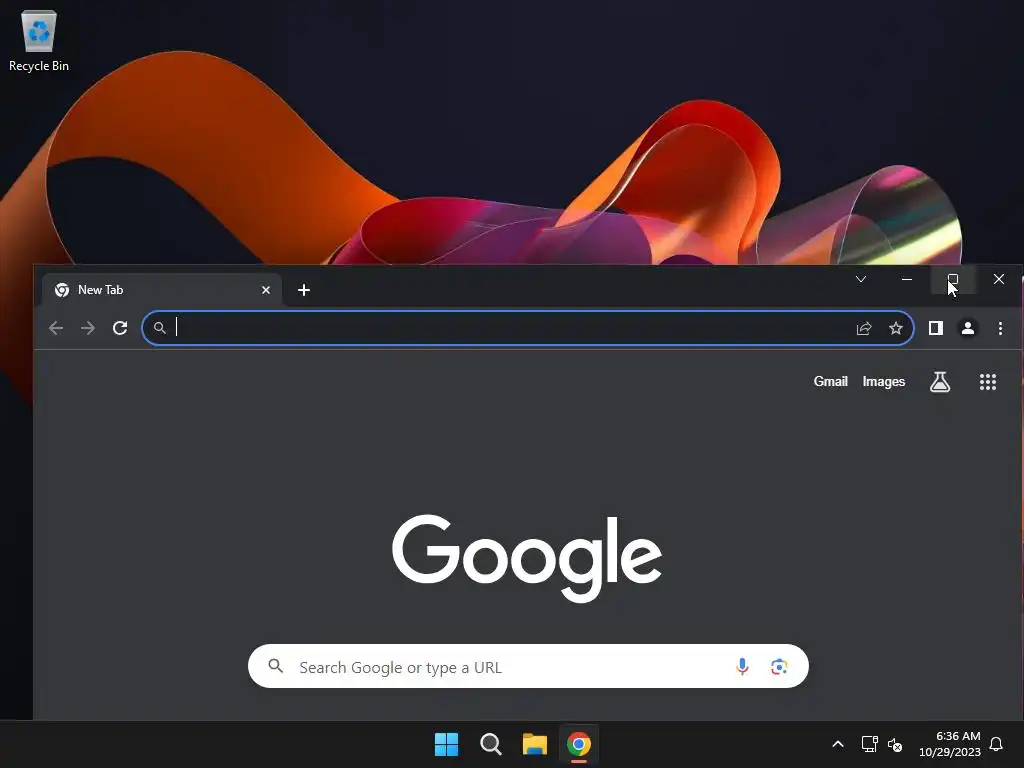
Task: Open the Gmail link
Action: (830, 381)
